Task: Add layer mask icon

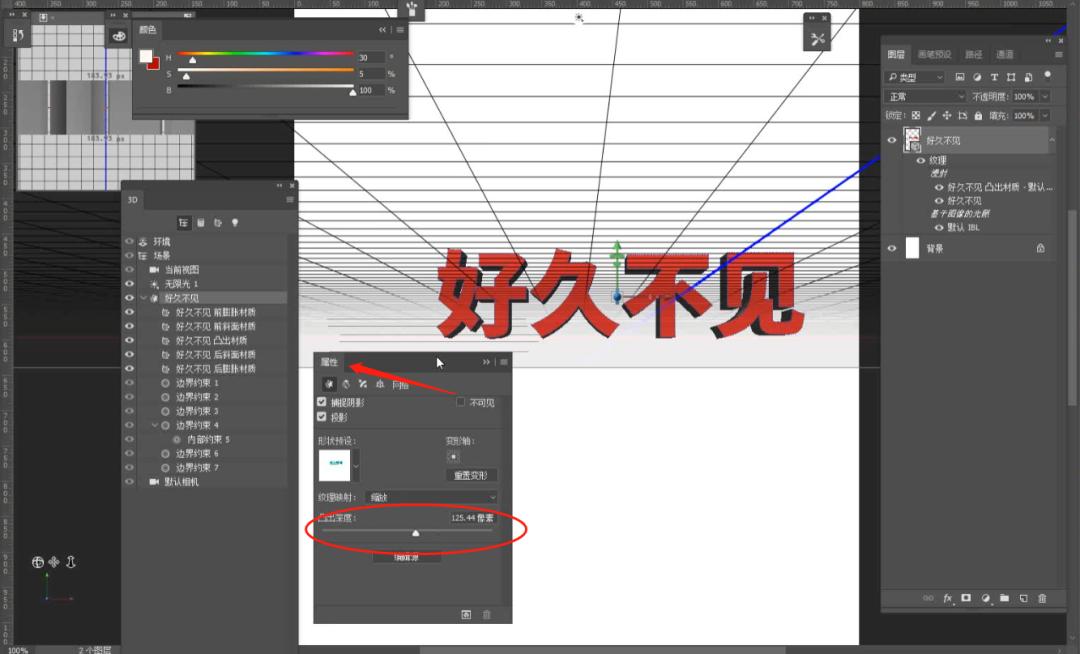Action: pyautogui.click(x=966, y=598)
